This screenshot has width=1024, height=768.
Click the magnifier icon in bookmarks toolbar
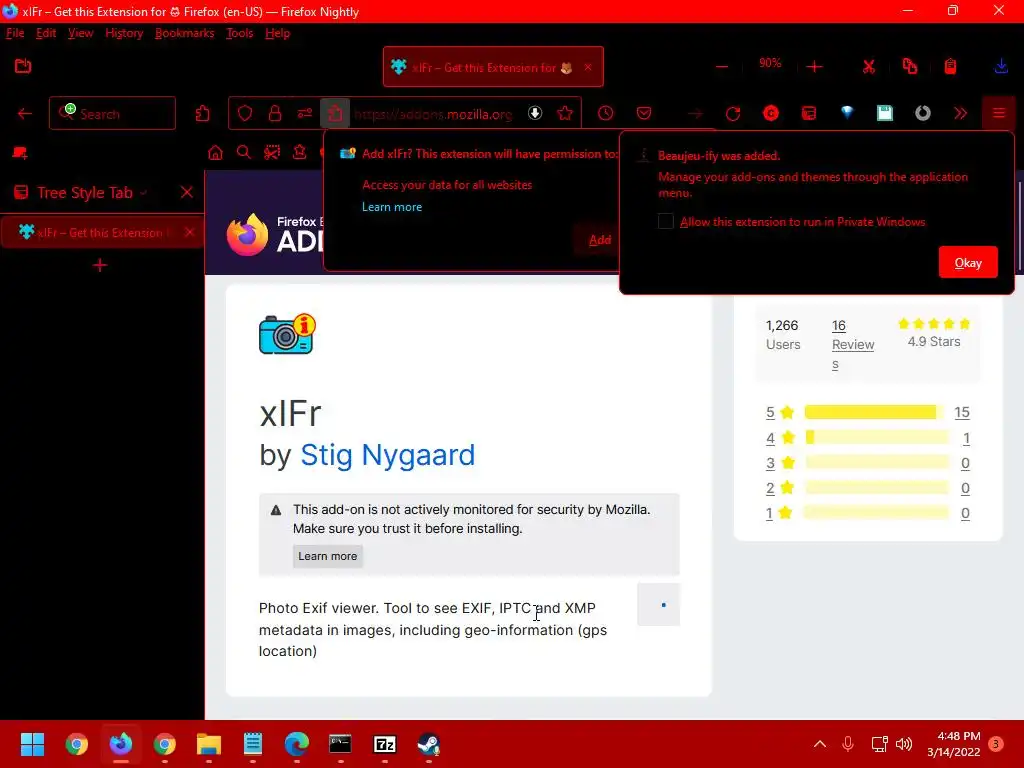[x=244, y=153]
